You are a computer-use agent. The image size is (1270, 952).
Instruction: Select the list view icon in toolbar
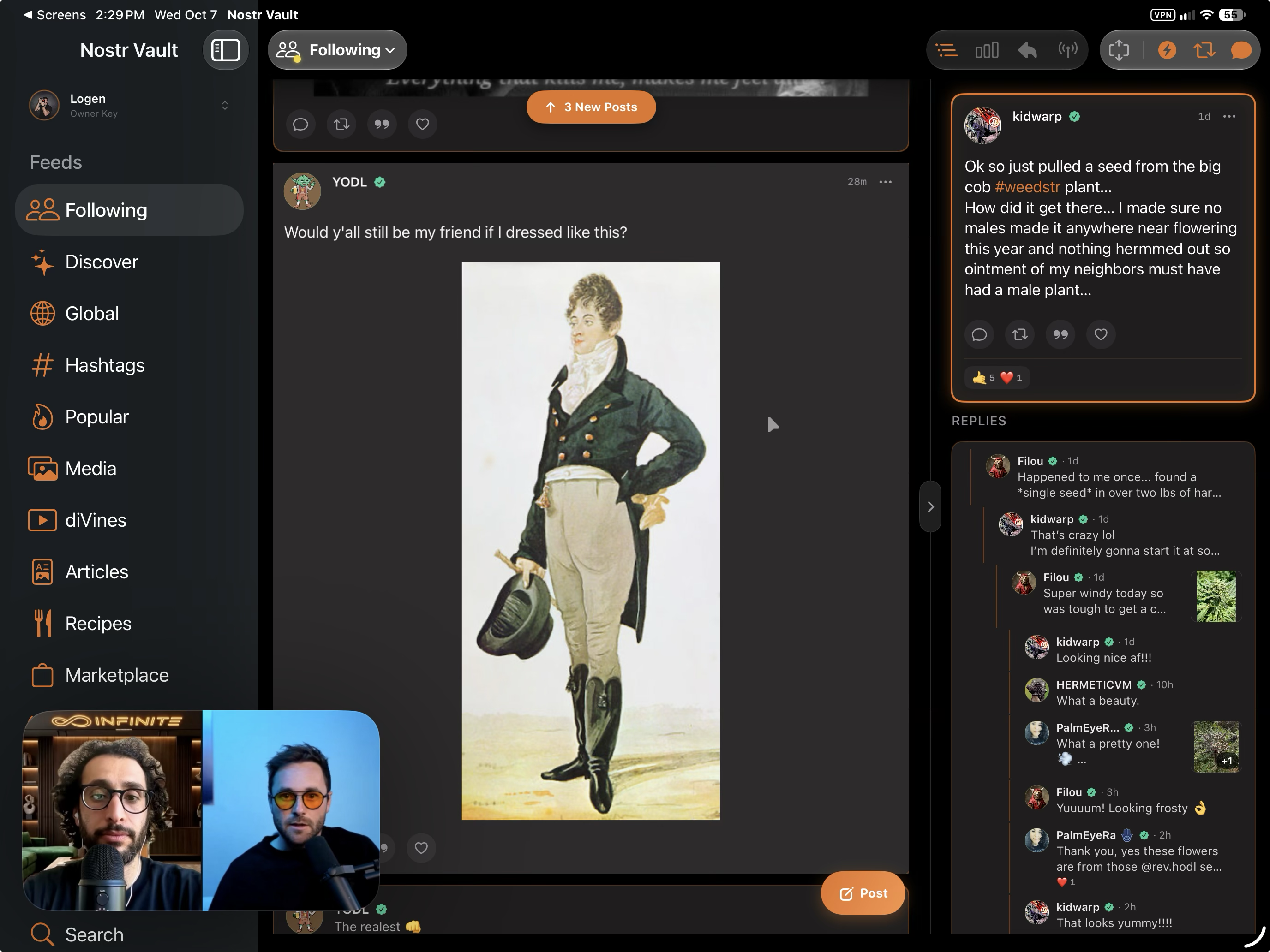pos(947,50)
